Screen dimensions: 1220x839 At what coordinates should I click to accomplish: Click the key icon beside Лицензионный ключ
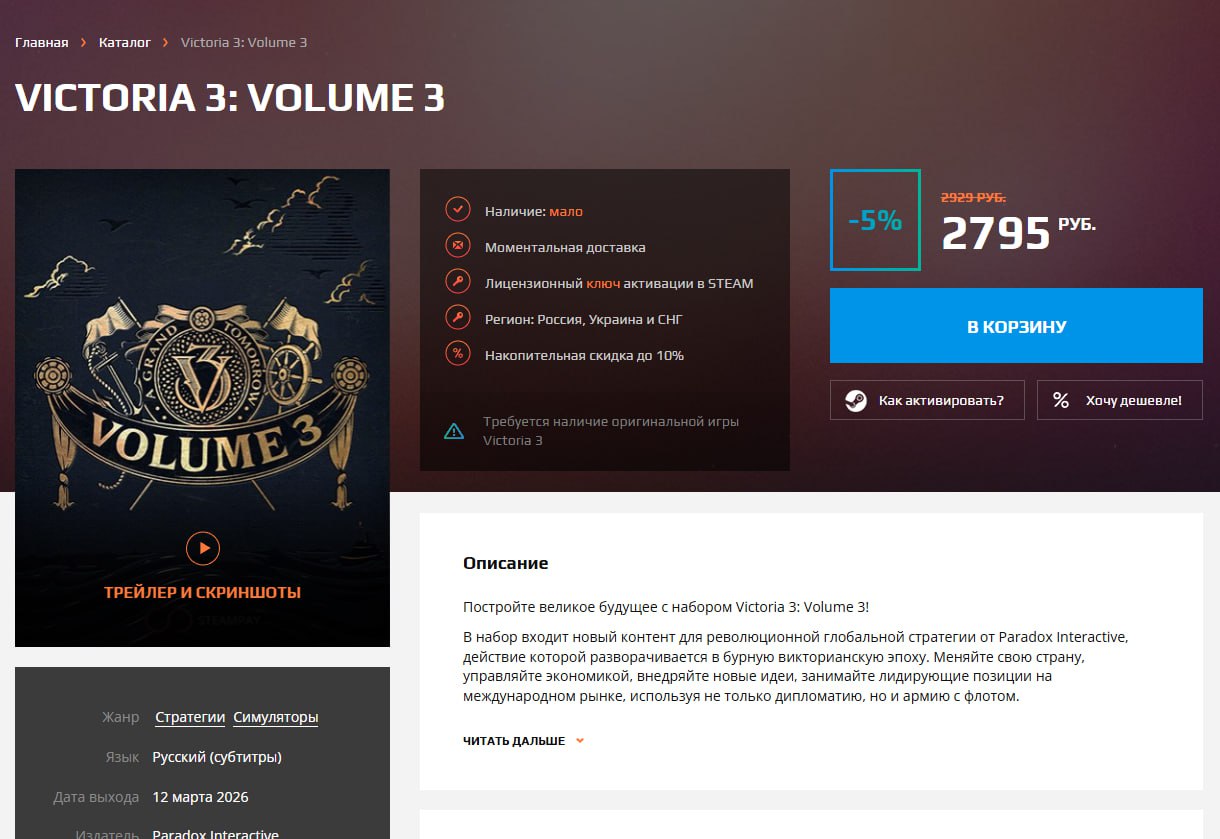coord(457,283)
